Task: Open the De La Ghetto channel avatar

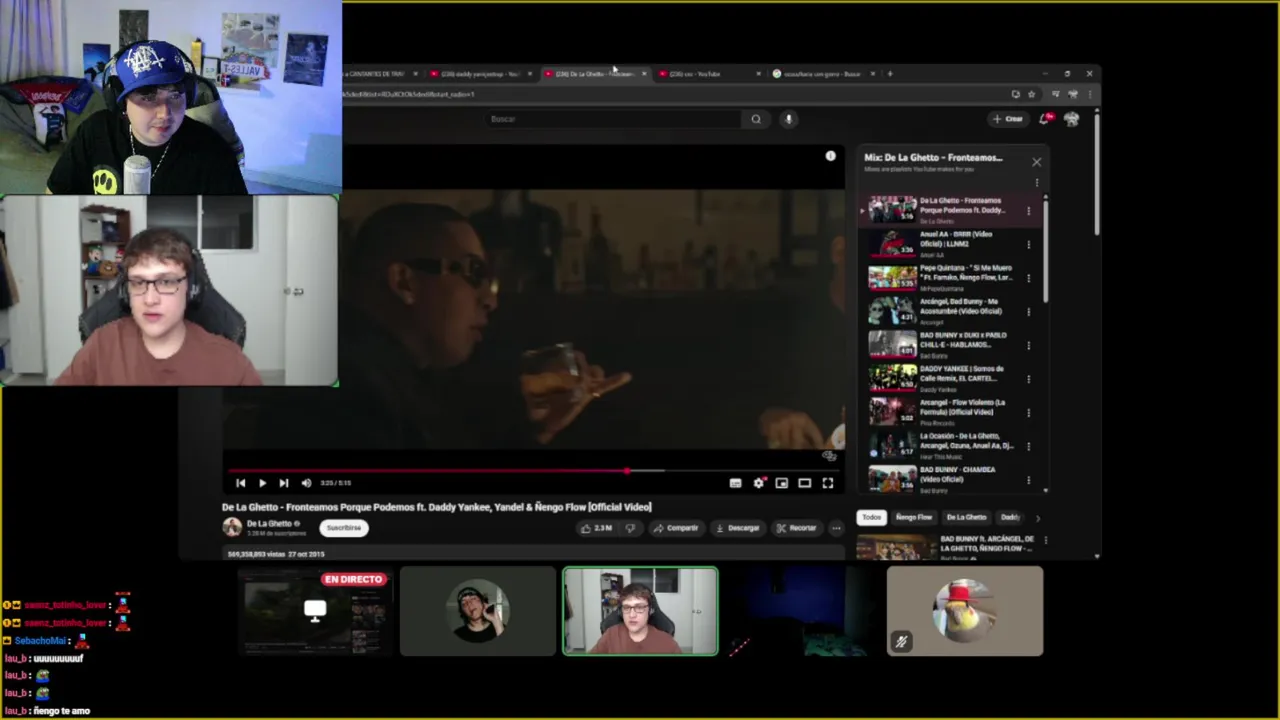Action: (232, 528)
